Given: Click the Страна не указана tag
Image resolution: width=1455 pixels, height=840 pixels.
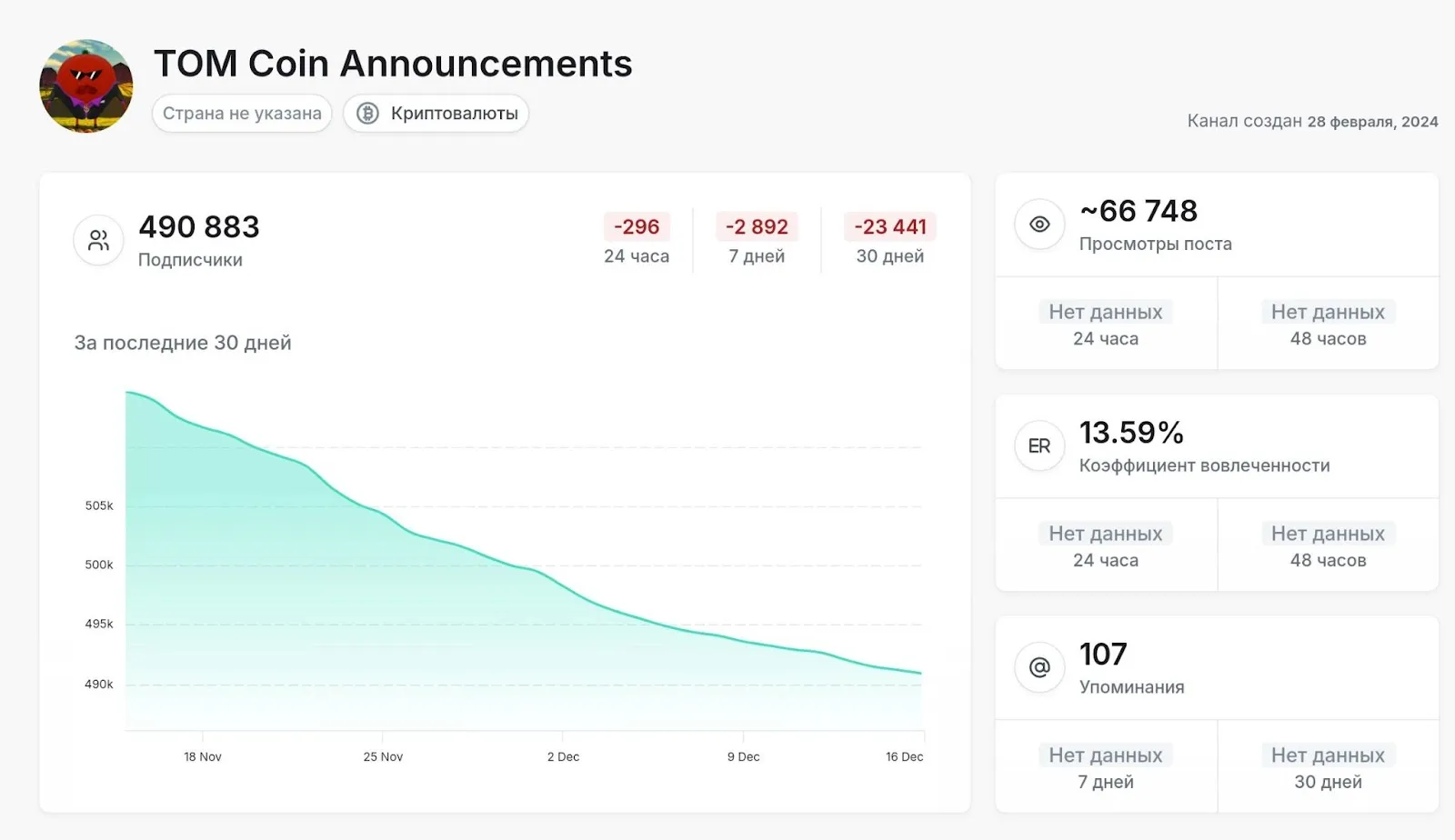Looking at the screenshot, I should 242,114.
